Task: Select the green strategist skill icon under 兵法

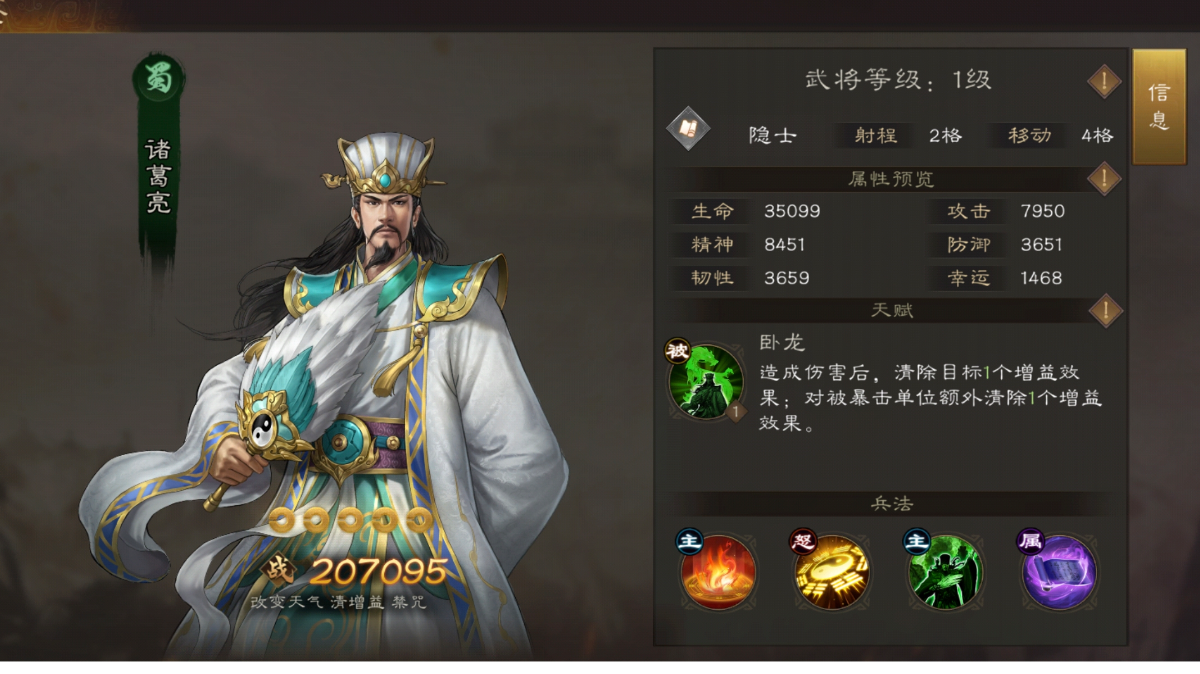Action: click(945, 570)
